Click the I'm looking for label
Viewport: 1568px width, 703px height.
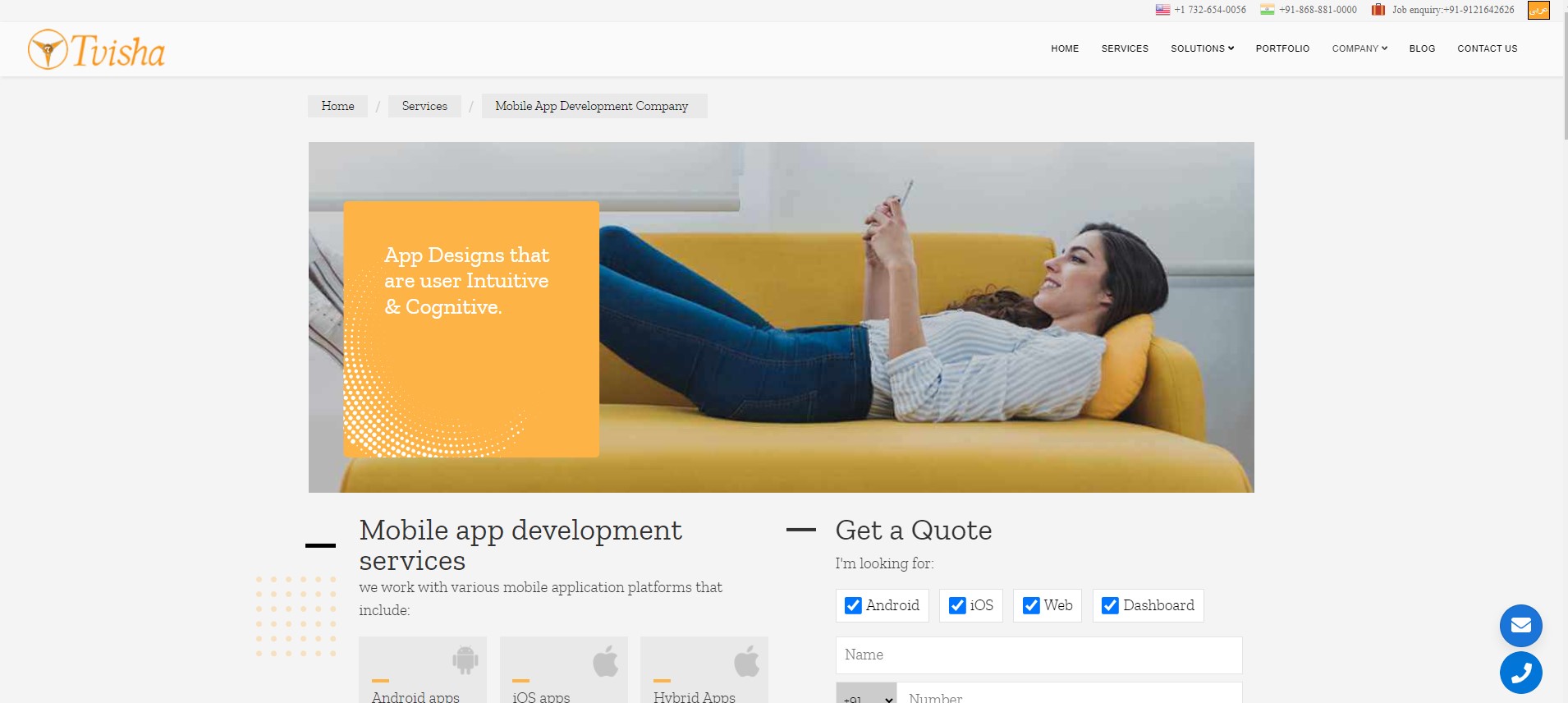click(x=884, y=563)
